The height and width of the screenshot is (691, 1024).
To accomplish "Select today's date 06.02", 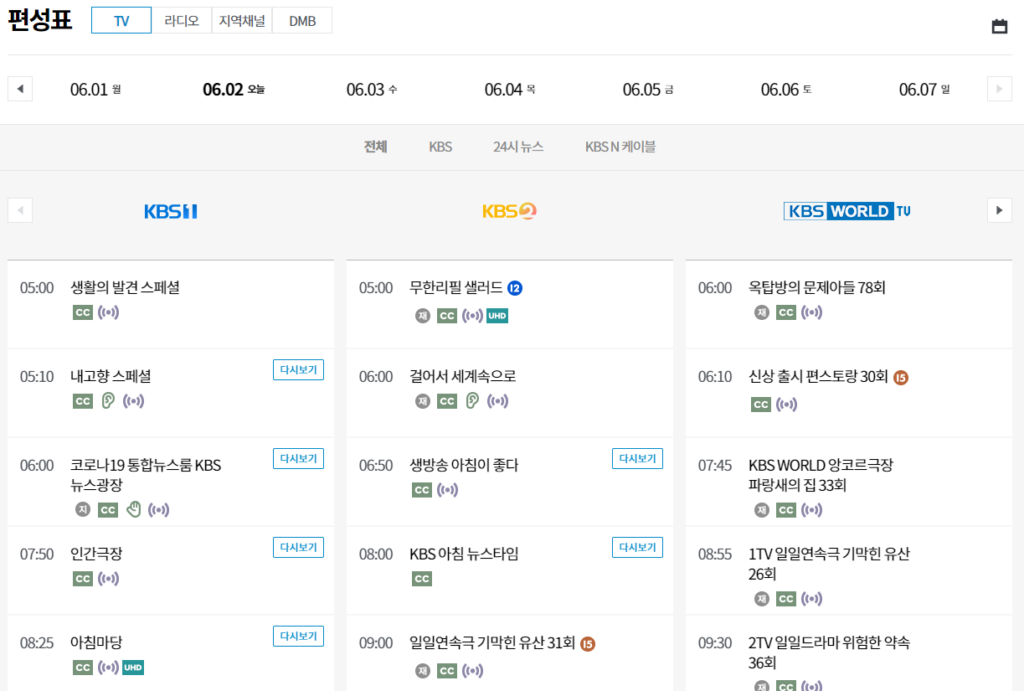I will pos(232,88).
